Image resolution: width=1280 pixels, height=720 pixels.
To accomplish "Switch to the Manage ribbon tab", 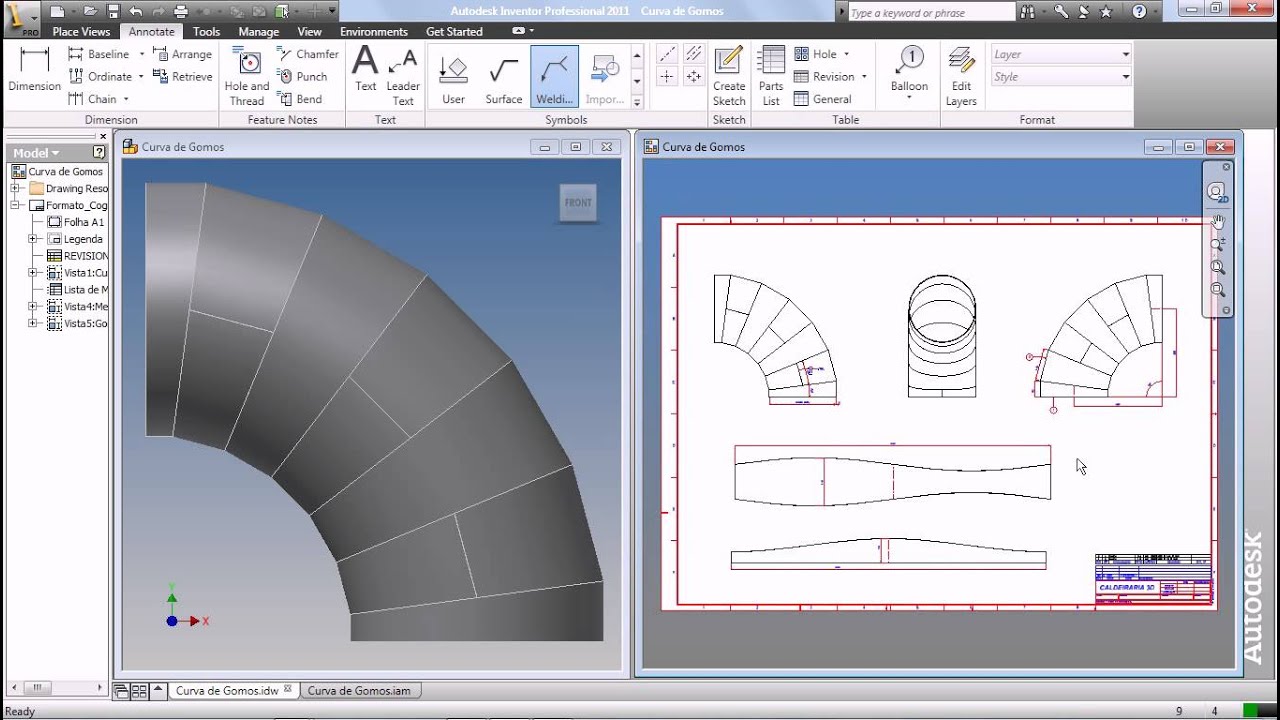I will (x=258, y=32).
